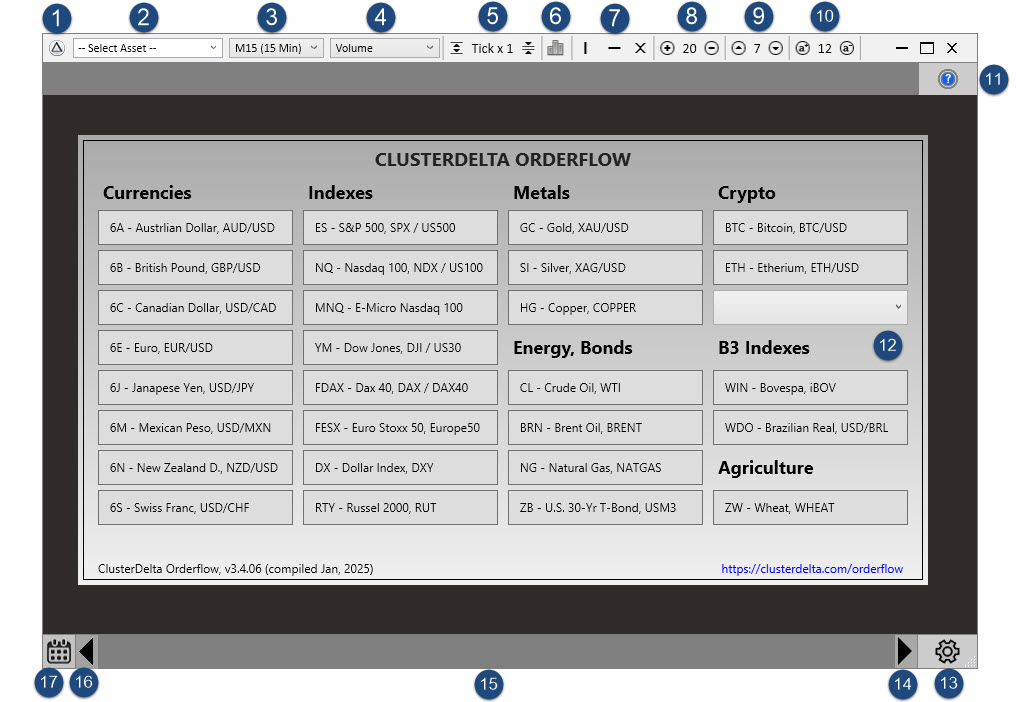Viewport: 1020px width, 702px height.
Task: Select ETH - Etherium, ETH/USD
Action: click(810, 267)
